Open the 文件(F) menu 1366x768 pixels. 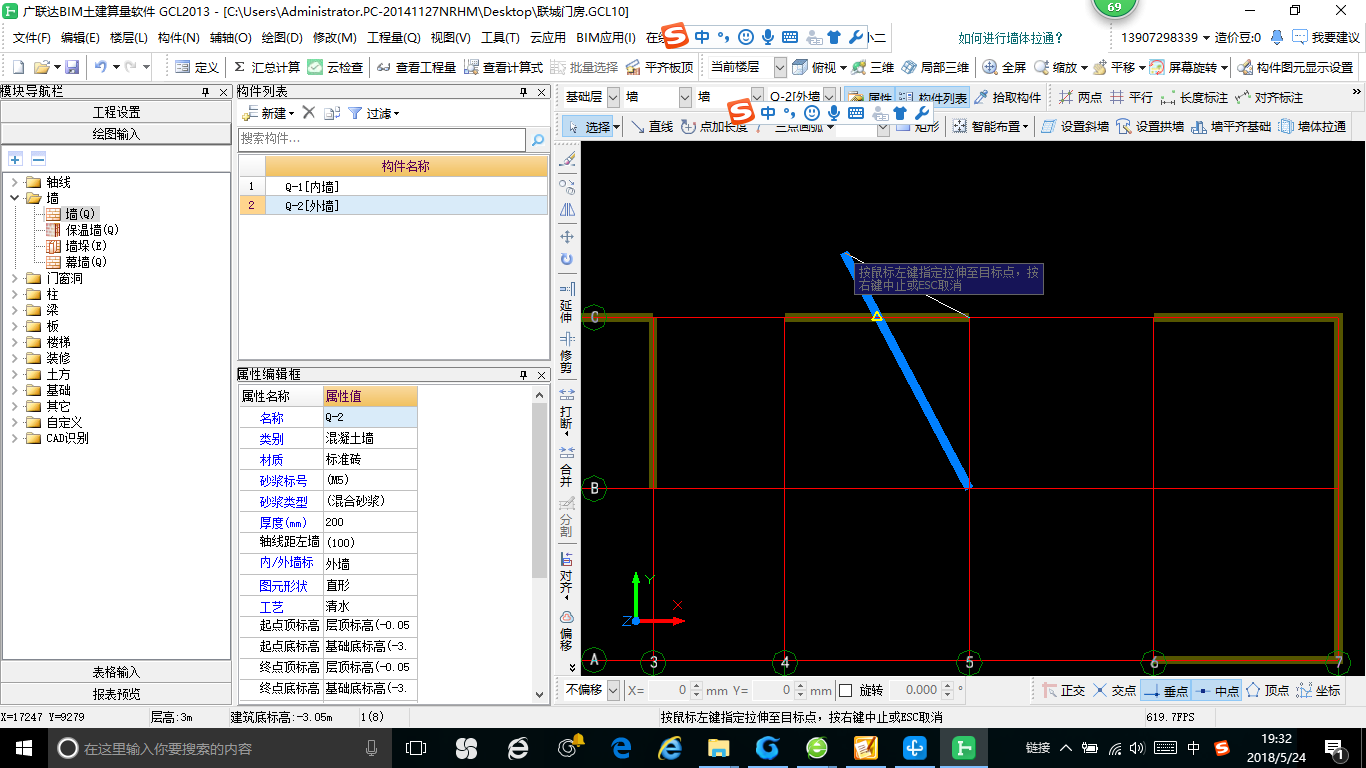(x=32, y=38)
